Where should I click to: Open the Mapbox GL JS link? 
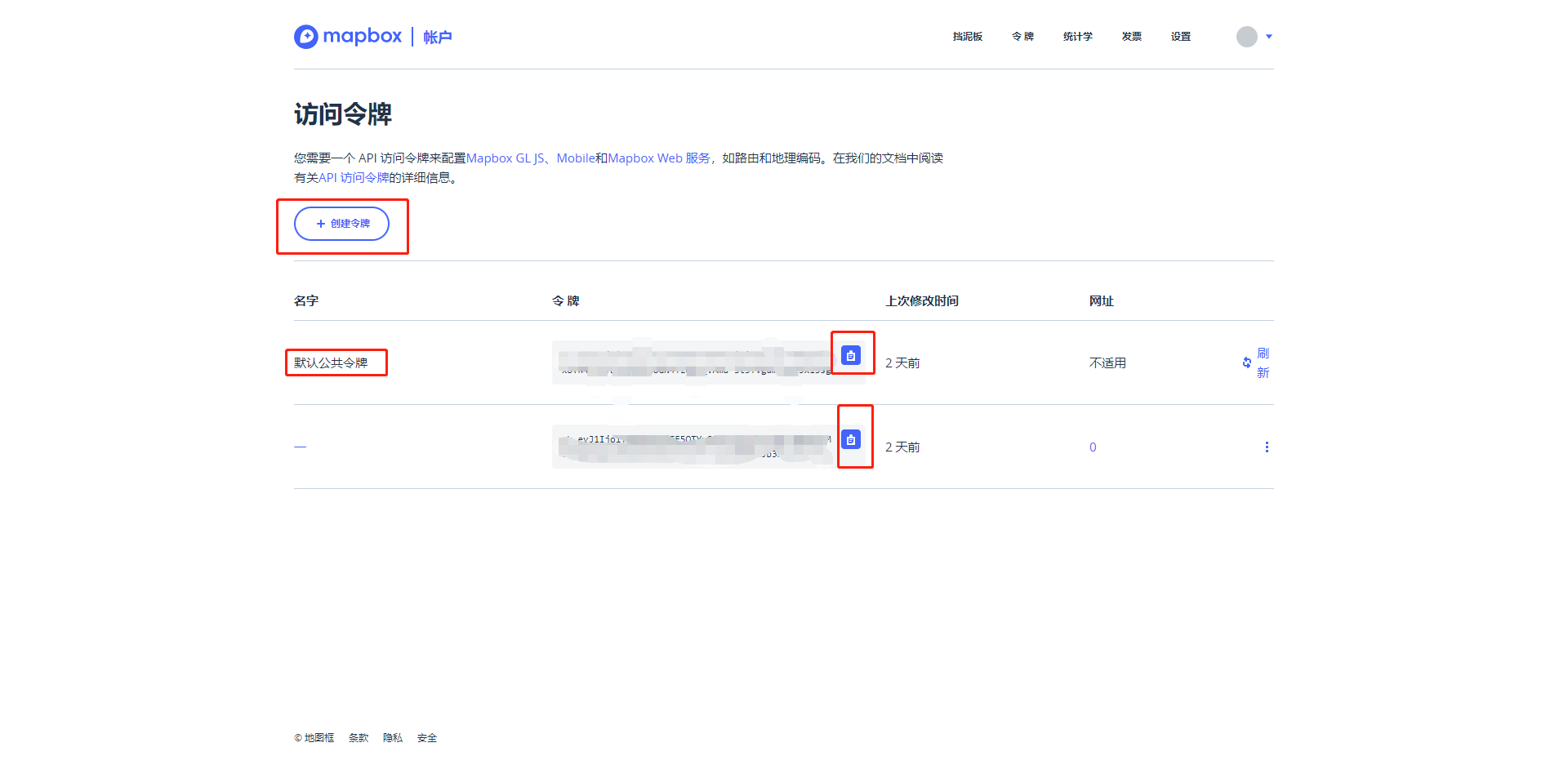click(x=505, y=158)
